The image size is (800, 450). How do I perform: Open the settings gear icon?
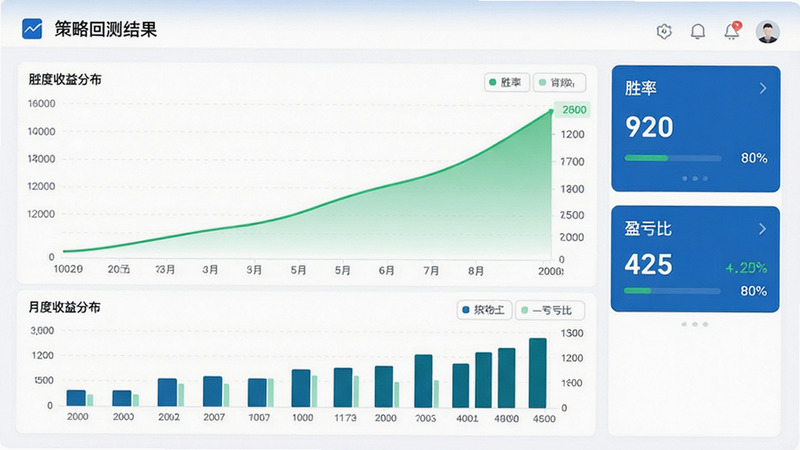click(x=664, y=31)
